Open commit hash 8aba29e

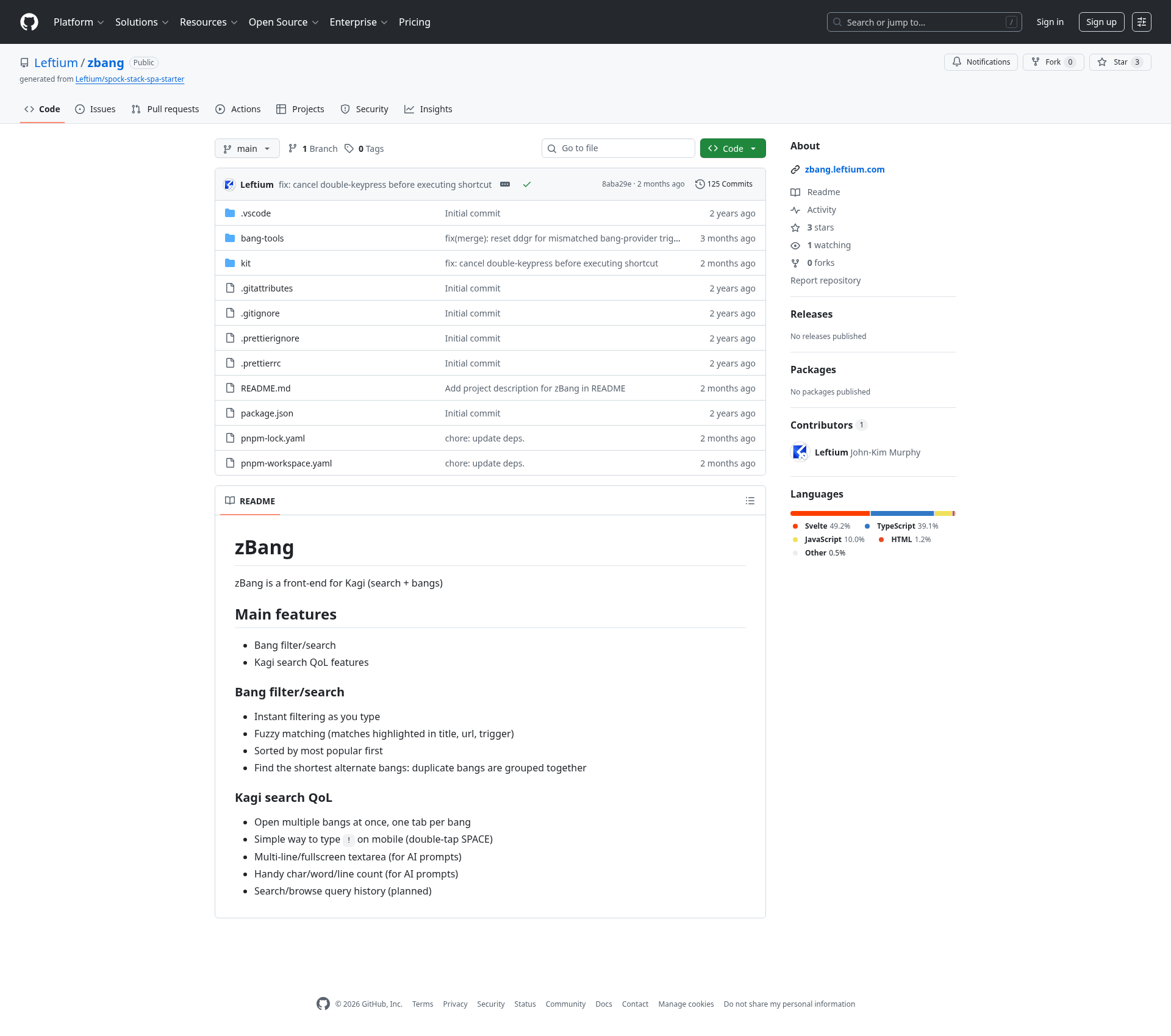point(617,184)
